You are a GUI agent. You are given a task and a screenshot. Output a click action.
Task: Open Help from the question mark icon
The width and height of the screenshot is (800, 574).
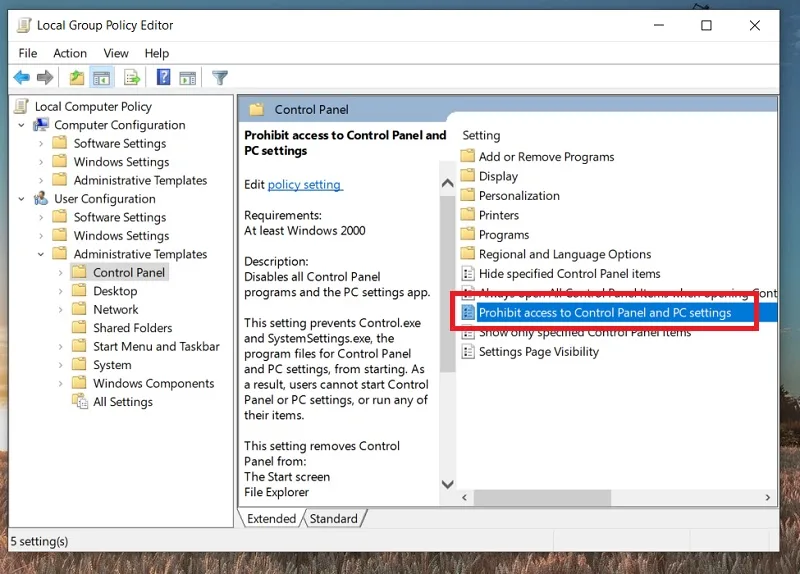tap(163, 78)
